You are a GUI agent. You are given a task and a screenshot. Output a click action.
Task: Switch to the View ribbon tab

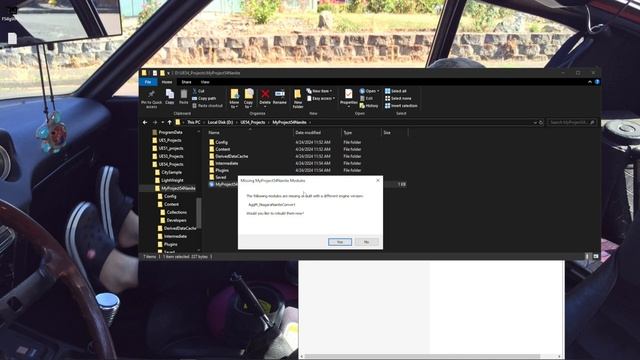[x=205, y=82]
